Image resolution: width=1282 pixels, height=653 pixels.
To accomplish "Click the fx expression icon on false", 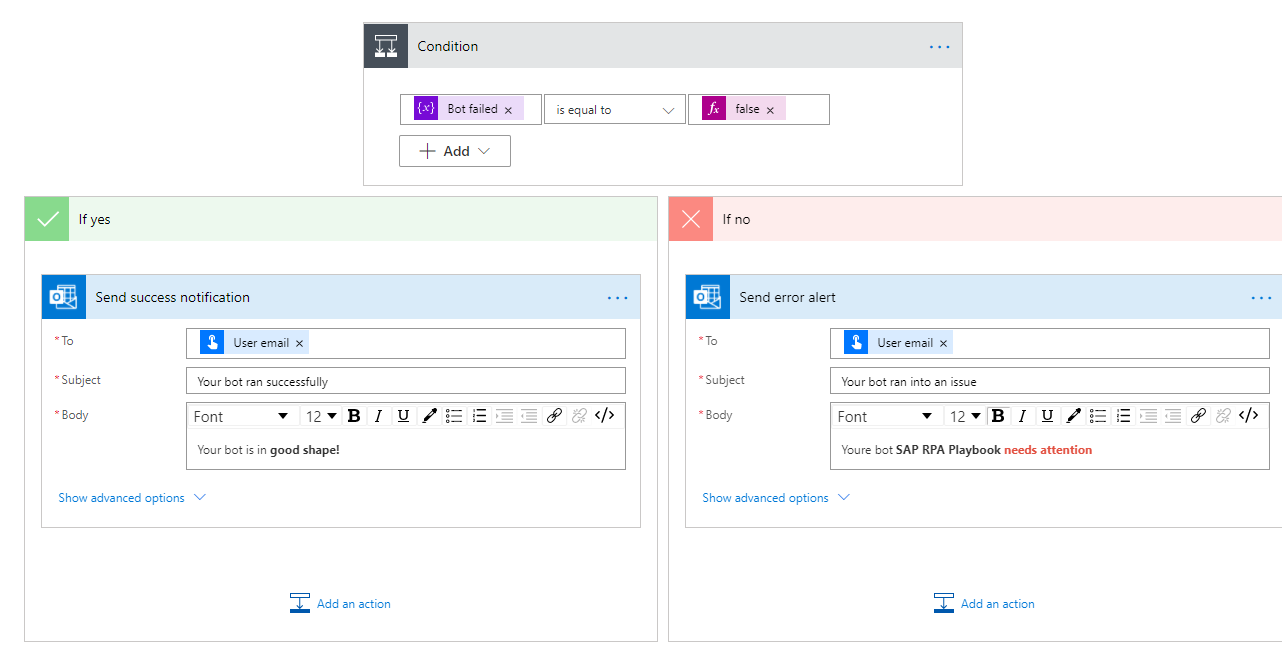I will [x=714, y=109].
